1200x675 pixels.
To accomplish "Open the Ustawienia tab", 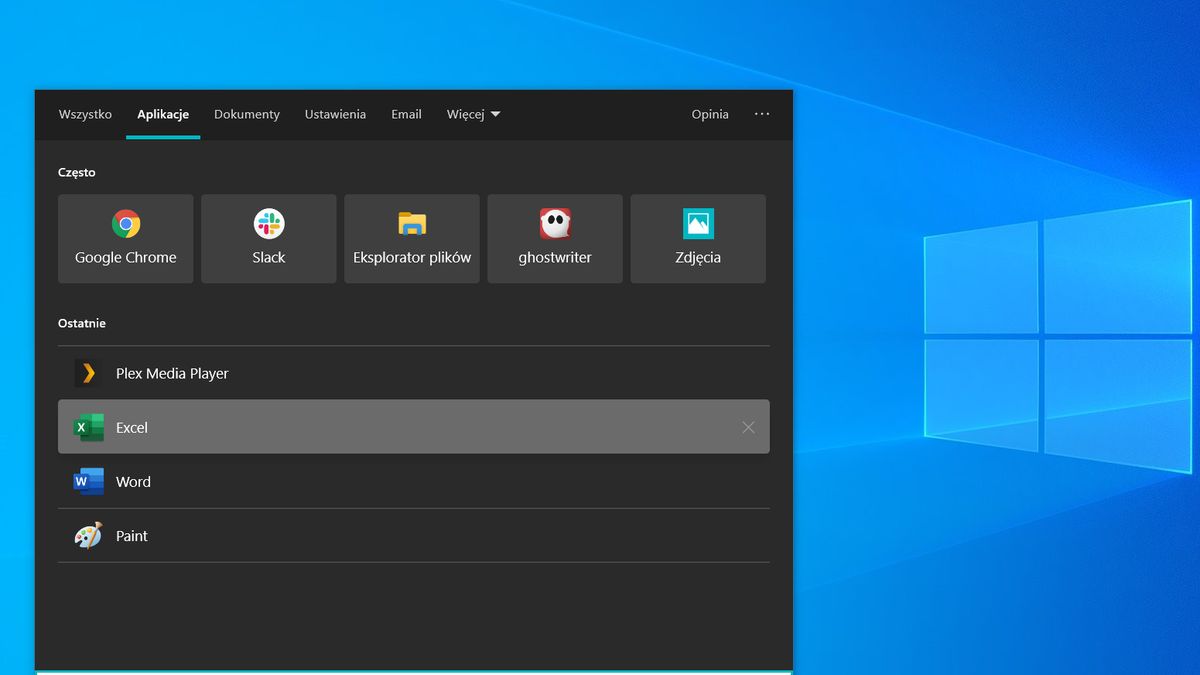I will point(335,114).
